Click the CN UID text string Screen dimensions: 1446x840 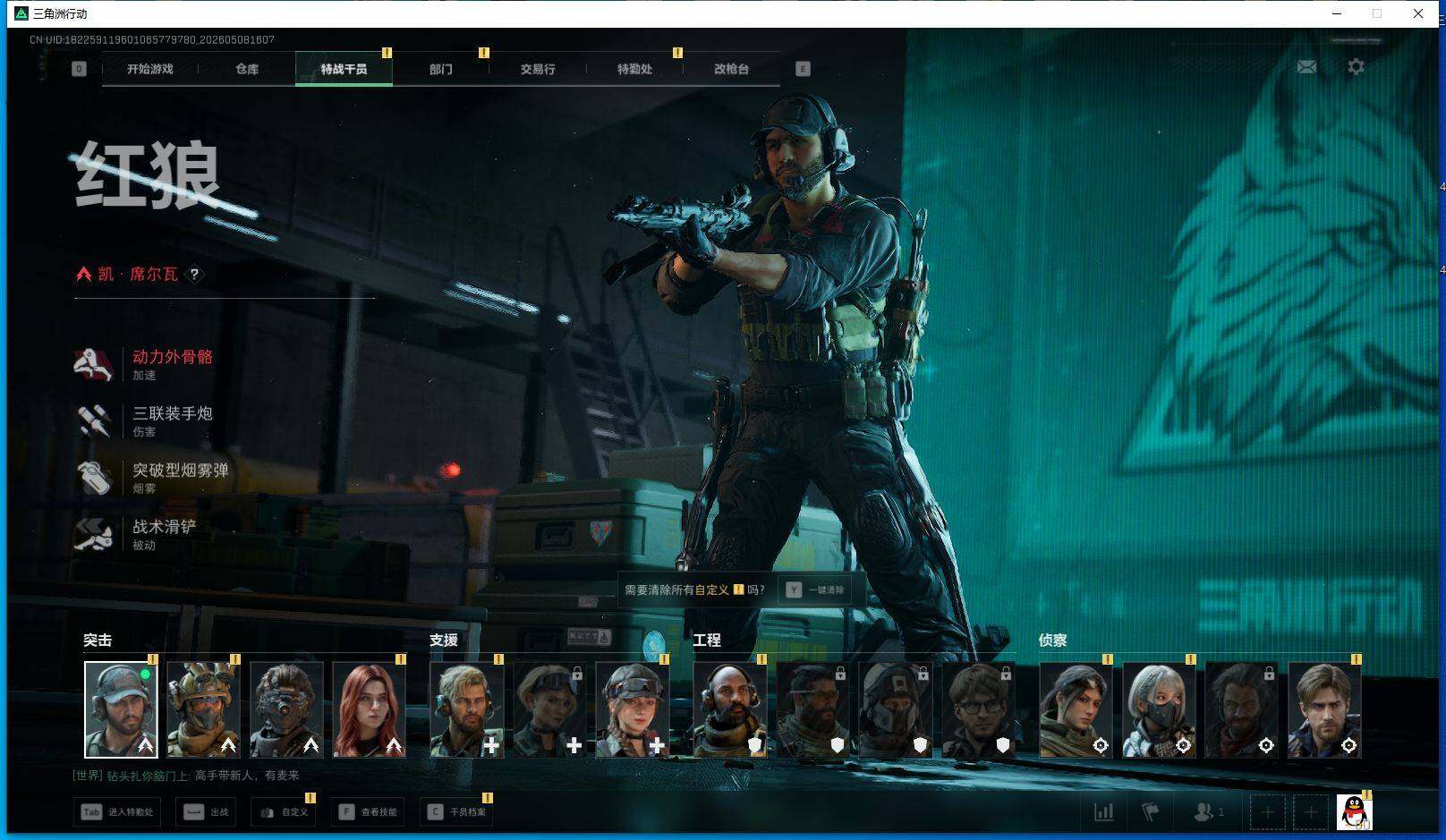click(152, 39)
